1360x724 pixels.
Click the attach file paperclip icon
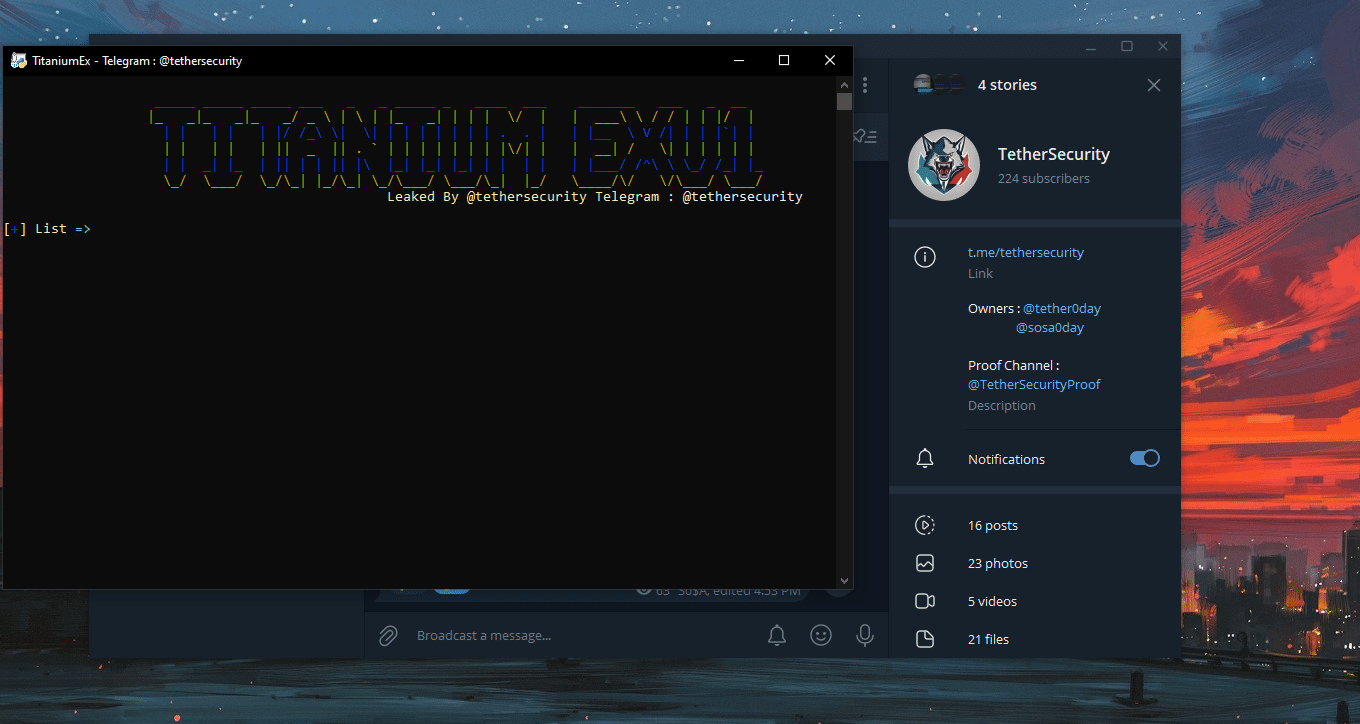pos(388,635)
